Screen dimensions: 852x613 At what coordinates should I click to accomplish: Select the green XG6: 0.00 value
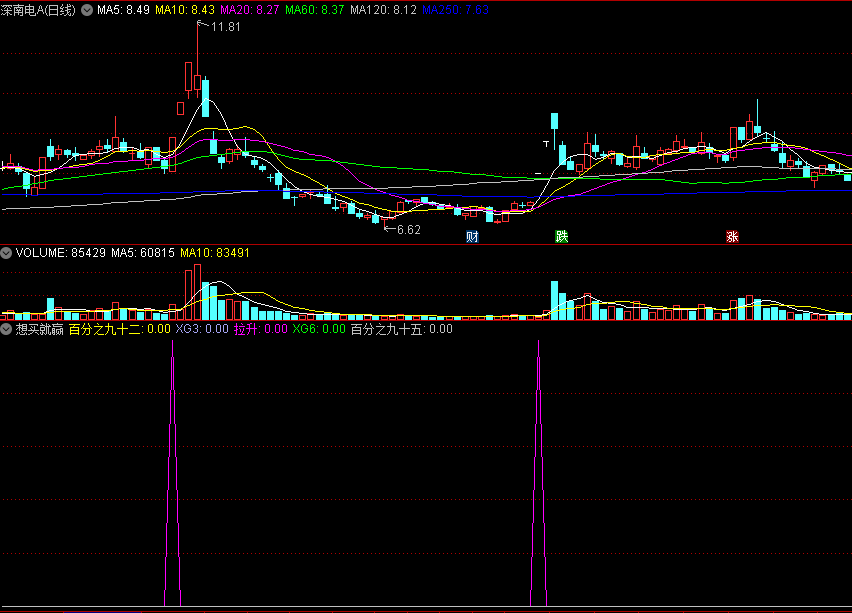pos(319,329)
